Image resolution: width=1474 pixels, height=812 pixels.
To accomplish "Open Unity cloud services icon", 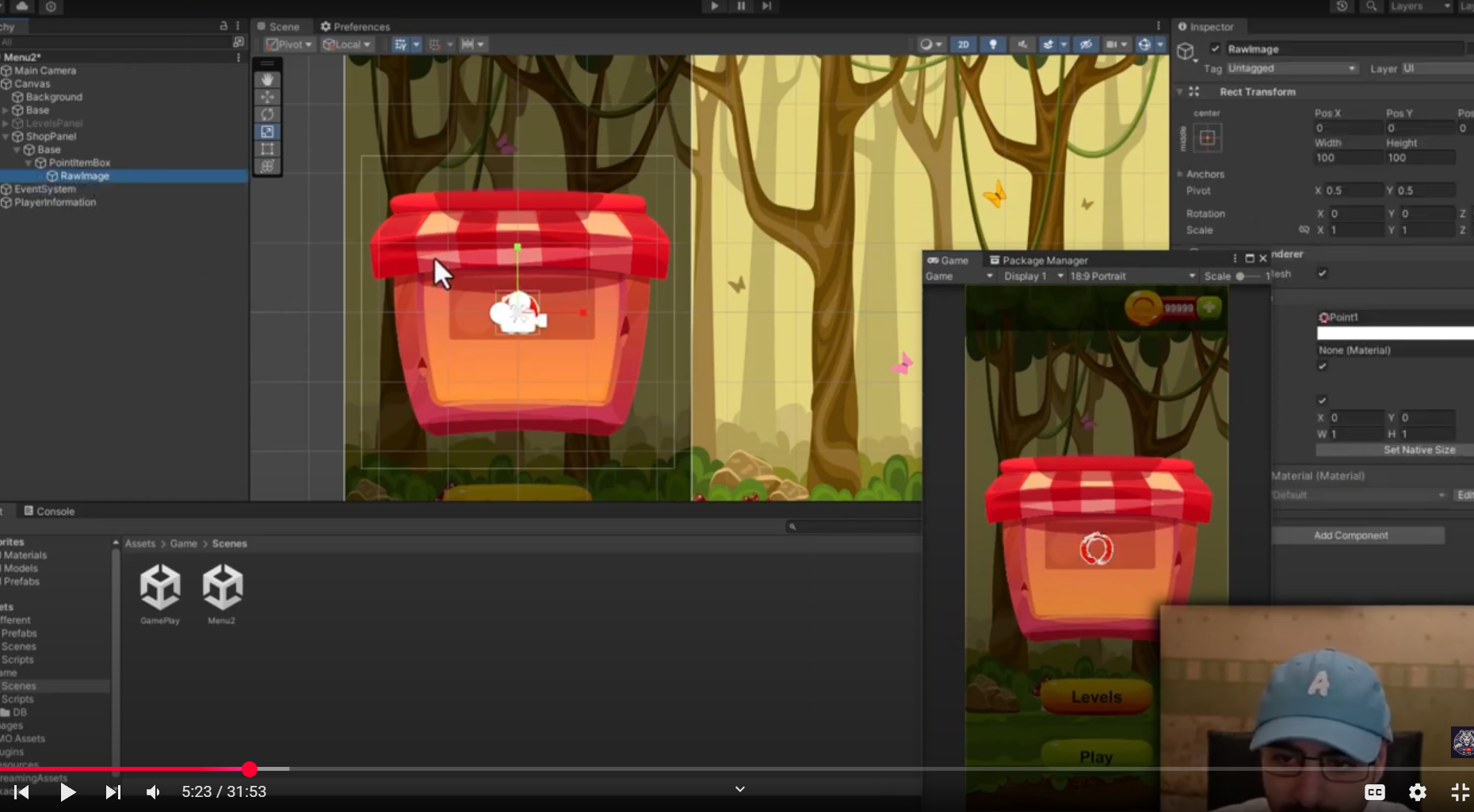I will pyautogui.click(x=22, y=6).
